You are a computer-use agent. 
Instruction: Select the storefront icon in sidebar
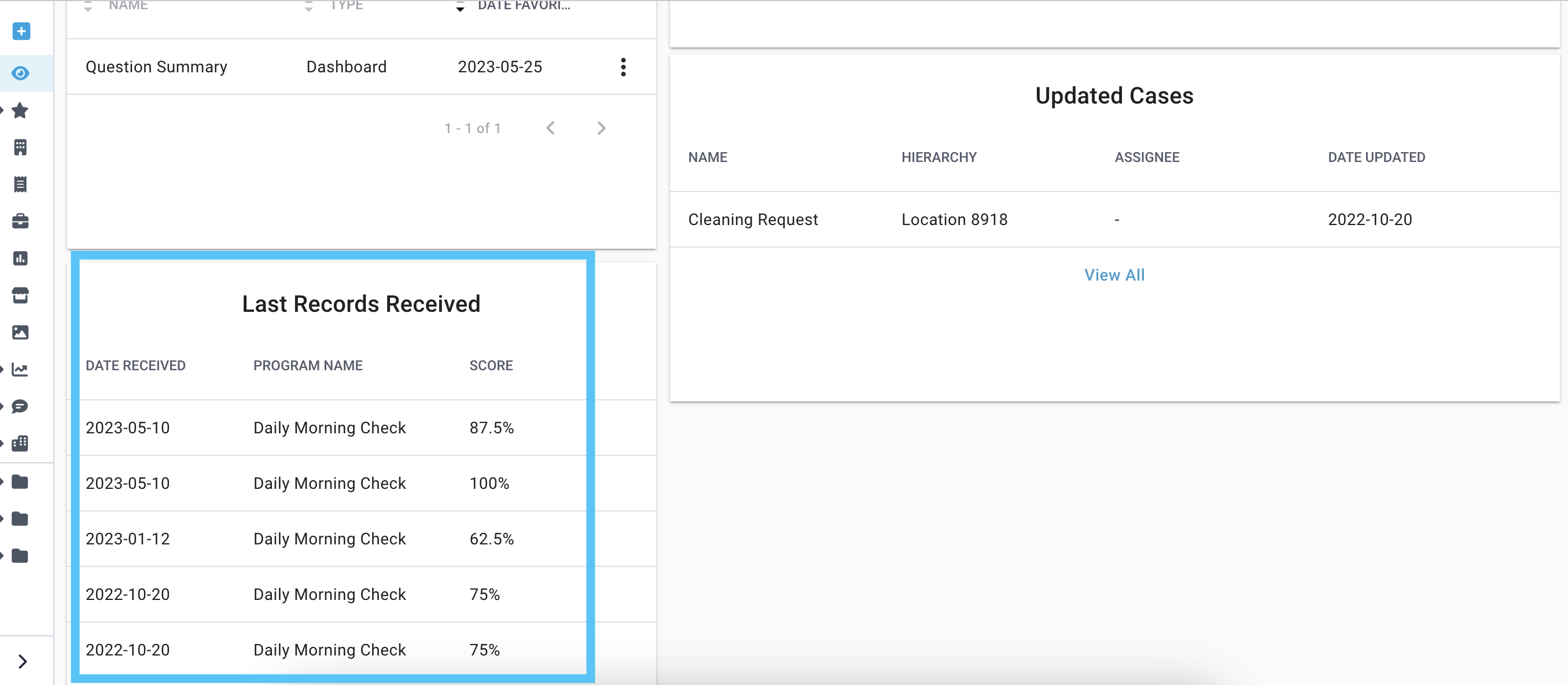click(21, 295)
